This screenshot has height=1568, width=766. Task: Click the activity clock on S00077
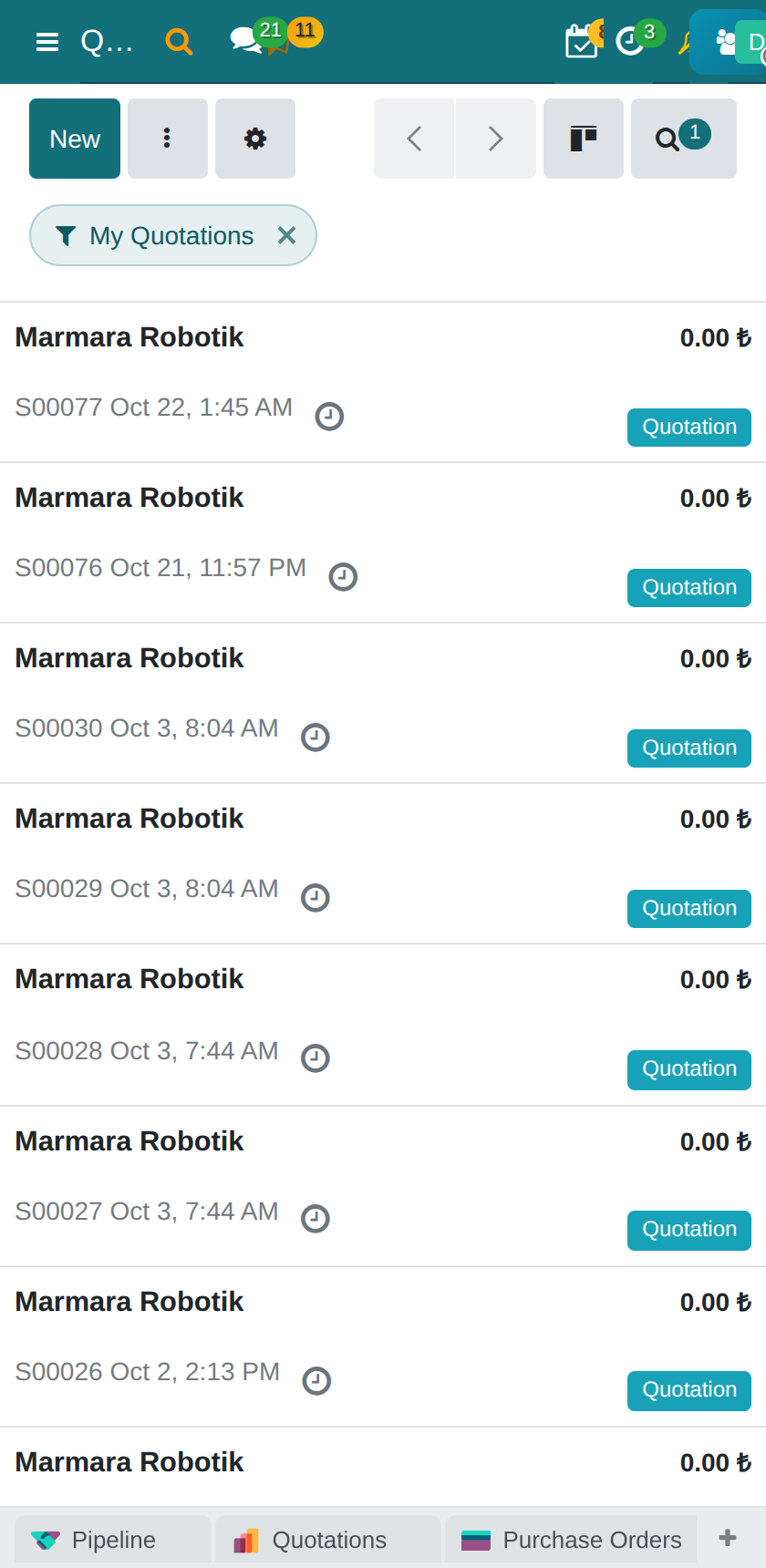[329, 417]
